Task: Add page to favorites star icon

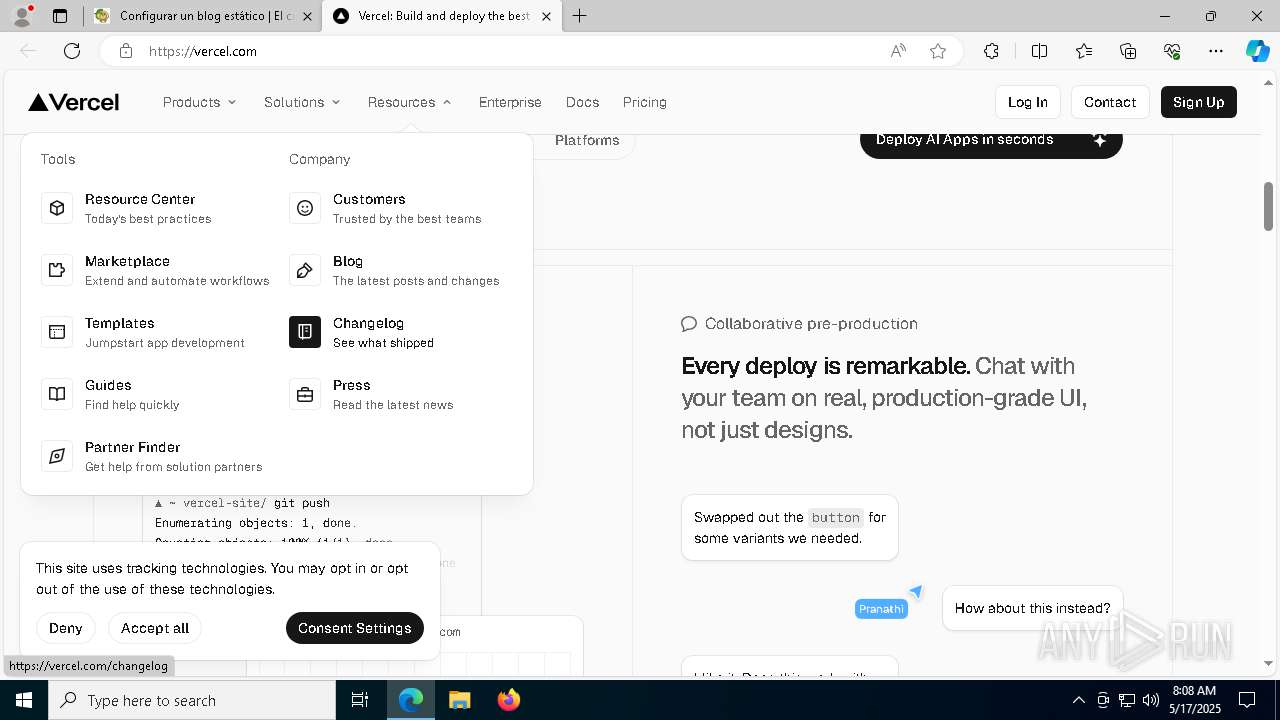Action: [938, 51]
